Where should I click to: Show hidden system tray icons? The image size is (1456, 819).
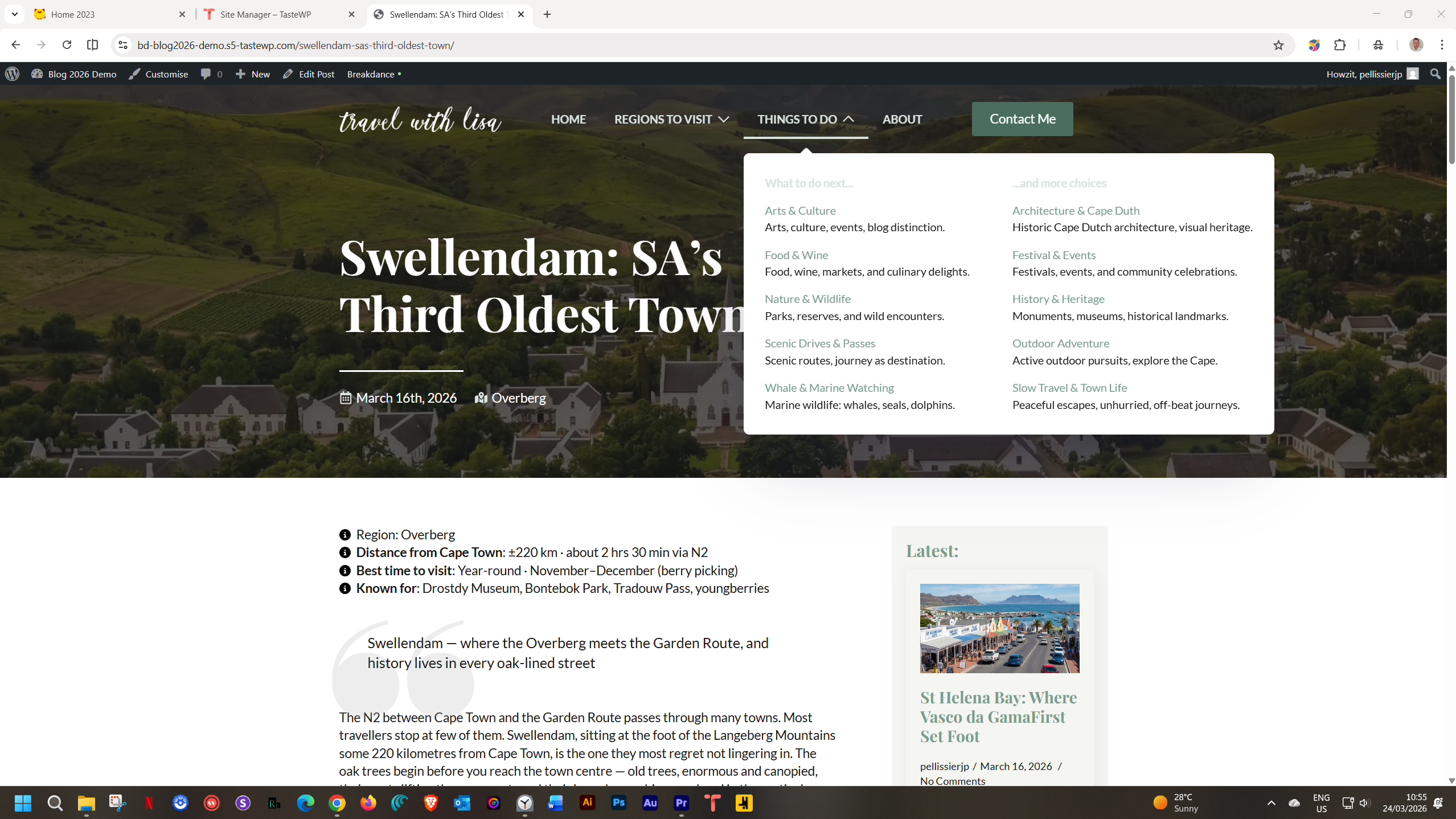[x=1271, y=803]
